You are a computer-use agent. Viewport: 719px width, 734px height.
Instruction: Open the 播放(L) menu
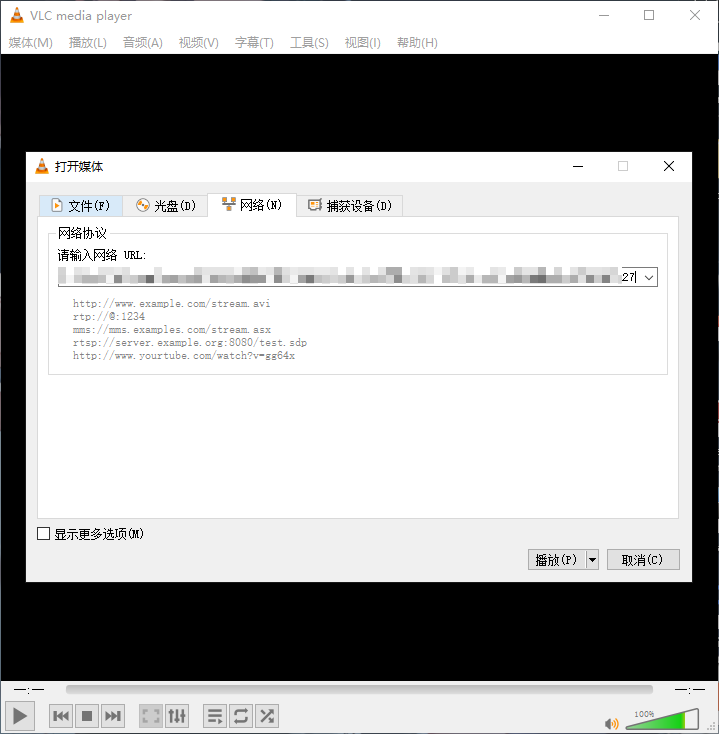coord(88,43)
